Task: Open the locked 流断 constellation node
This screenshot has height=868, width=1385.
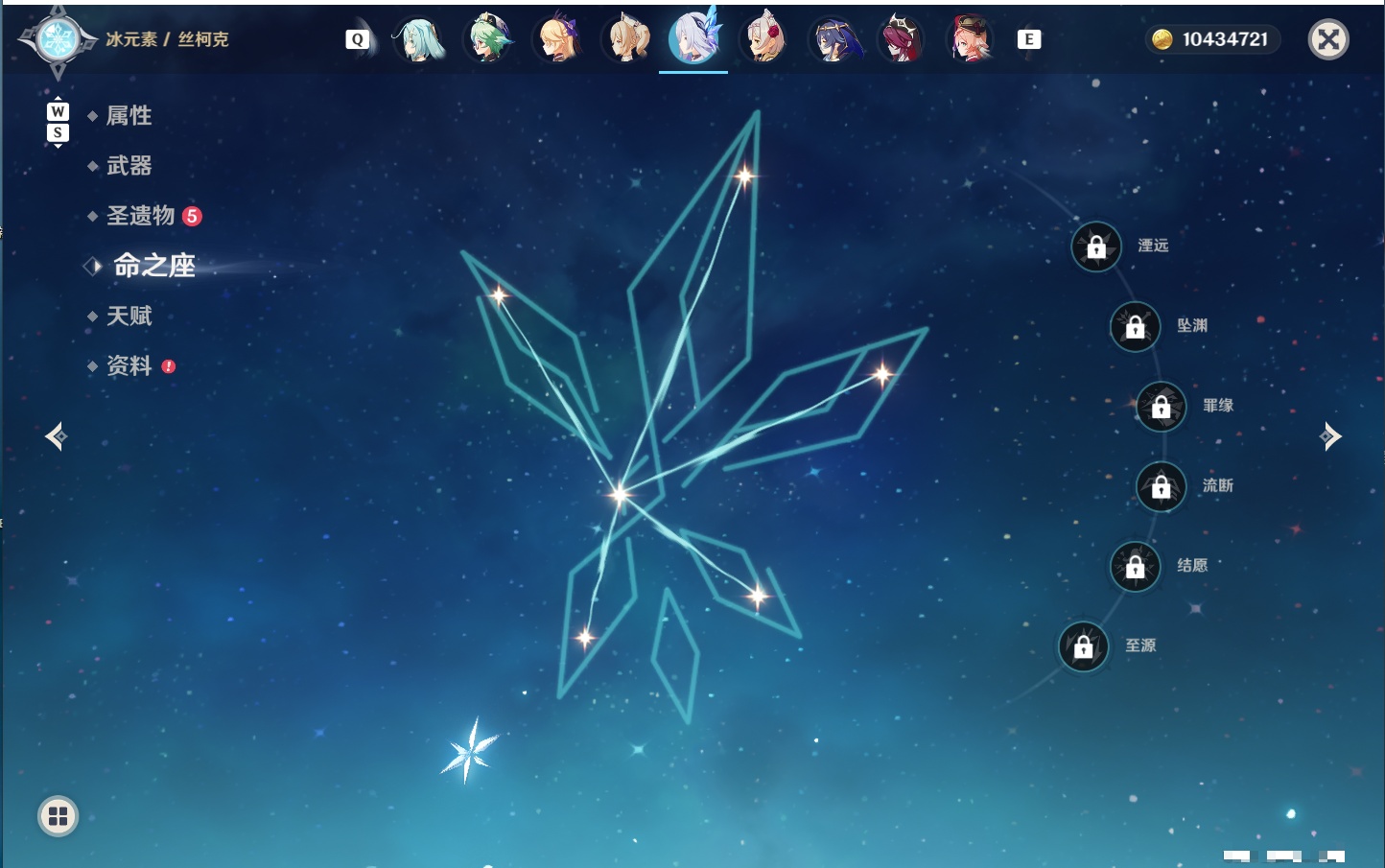Action: point(1162,486)
